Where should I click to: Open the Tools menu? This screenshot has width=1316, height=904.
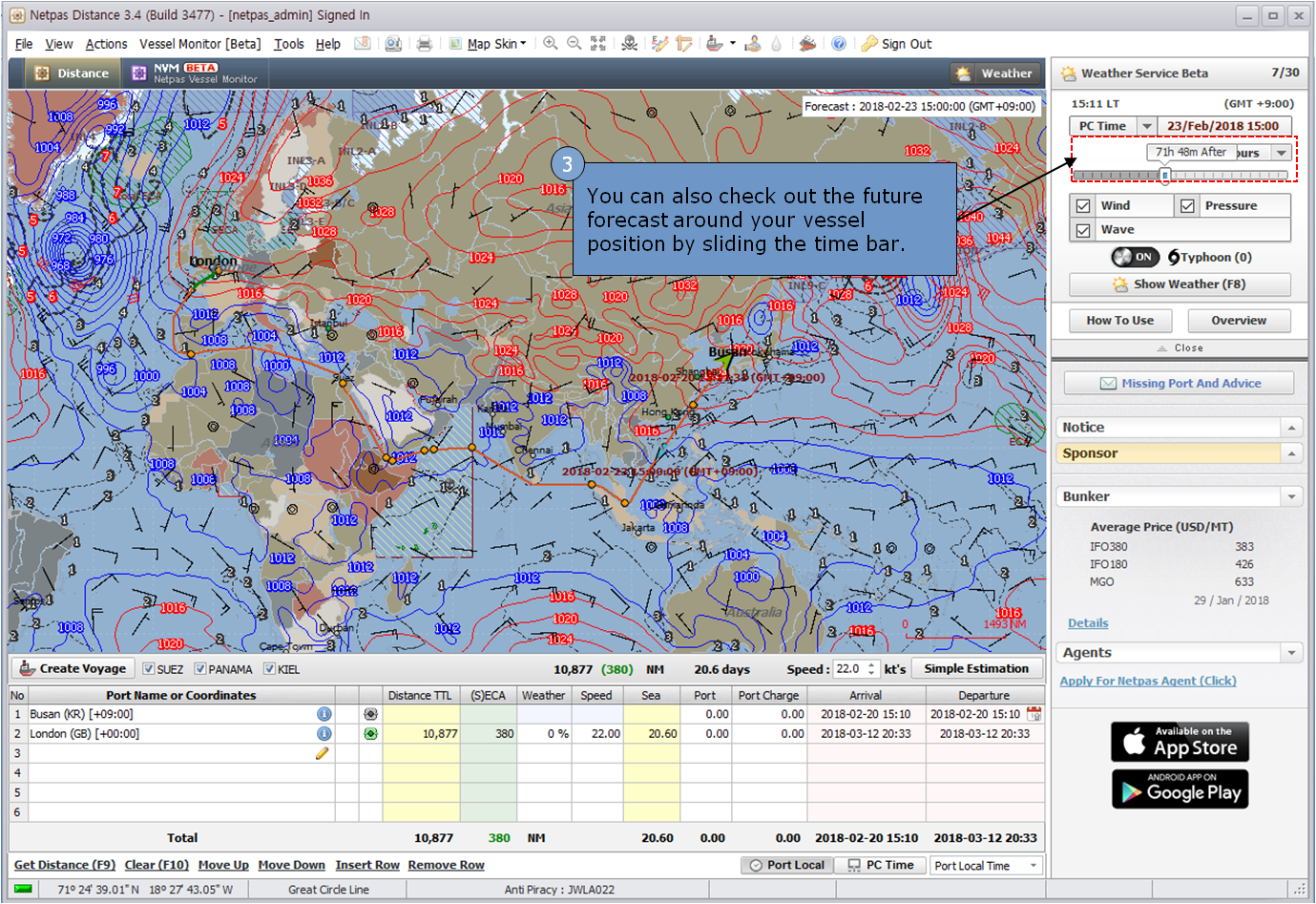288,44
